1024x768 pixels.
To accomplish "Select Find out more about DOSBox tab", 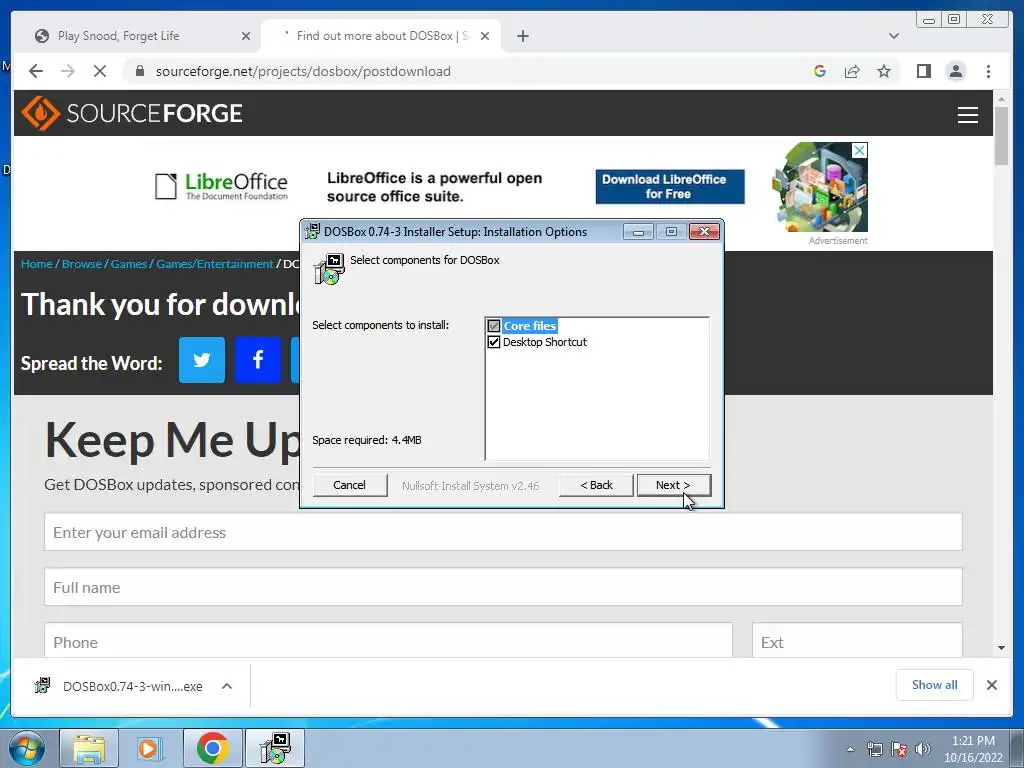I will point(381,36).
